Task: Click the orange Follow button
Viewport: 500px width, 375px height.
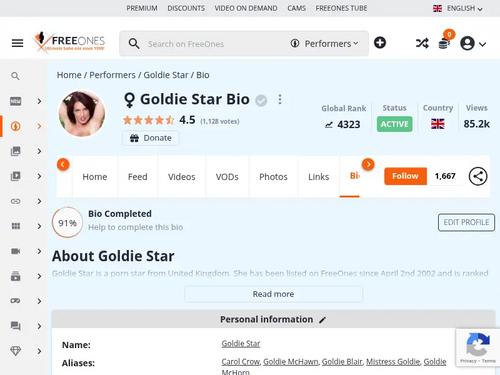Action: tap(405, 176)
